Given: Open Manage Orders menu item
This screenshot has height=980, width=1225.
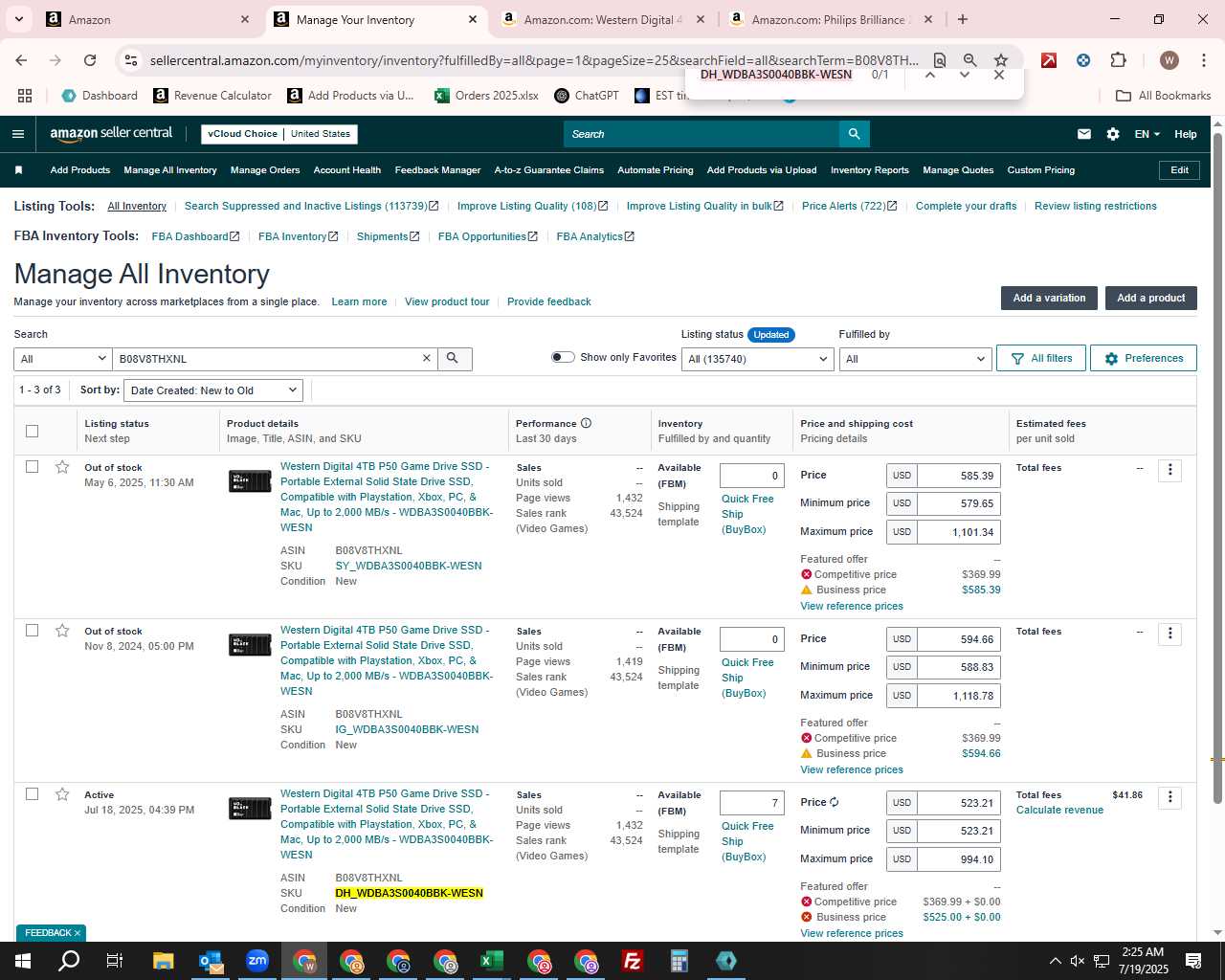Looking at the screenshot, I should 265,170.
